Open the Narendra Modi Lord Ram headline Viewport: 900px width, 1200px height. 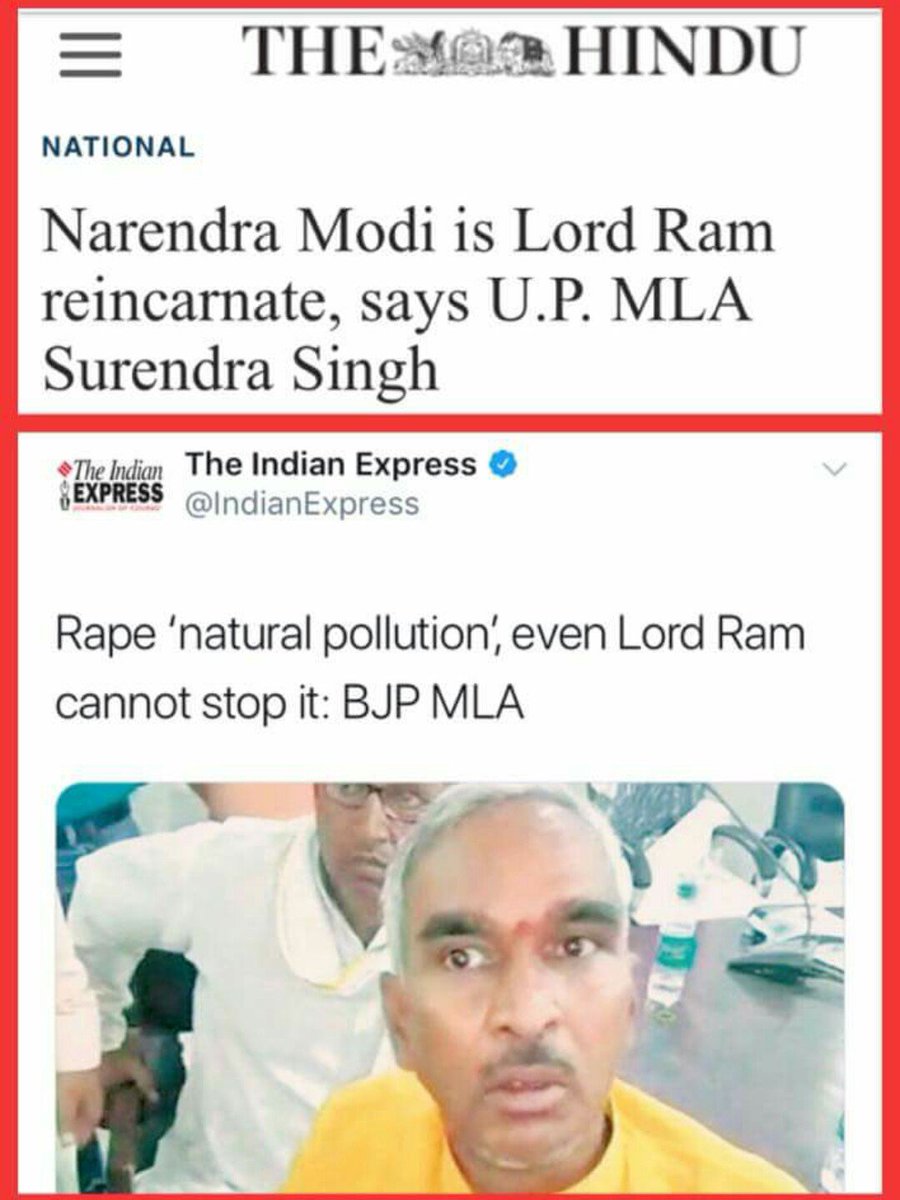(410, 303)
